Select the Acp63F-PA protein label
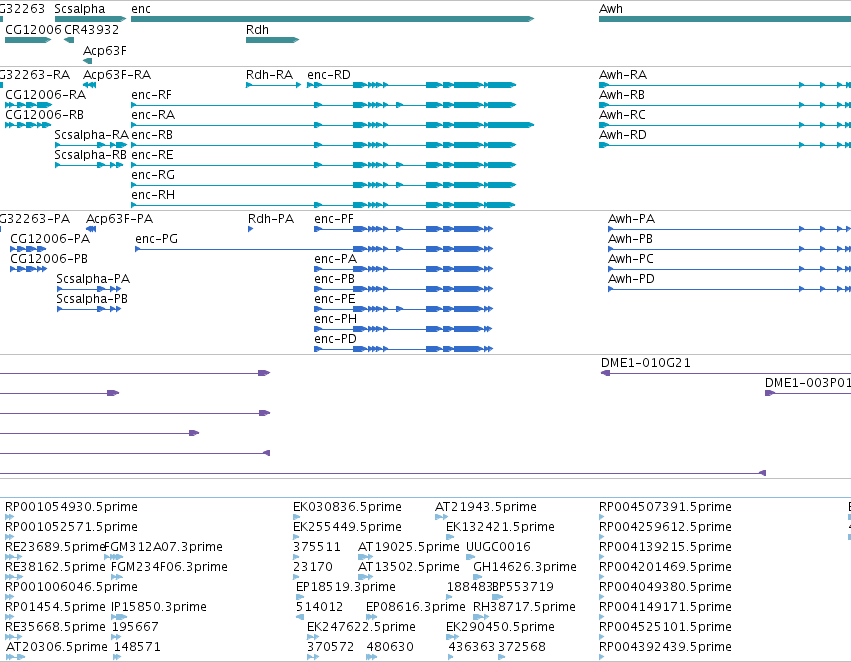851x662 pixels. [119, 219]
